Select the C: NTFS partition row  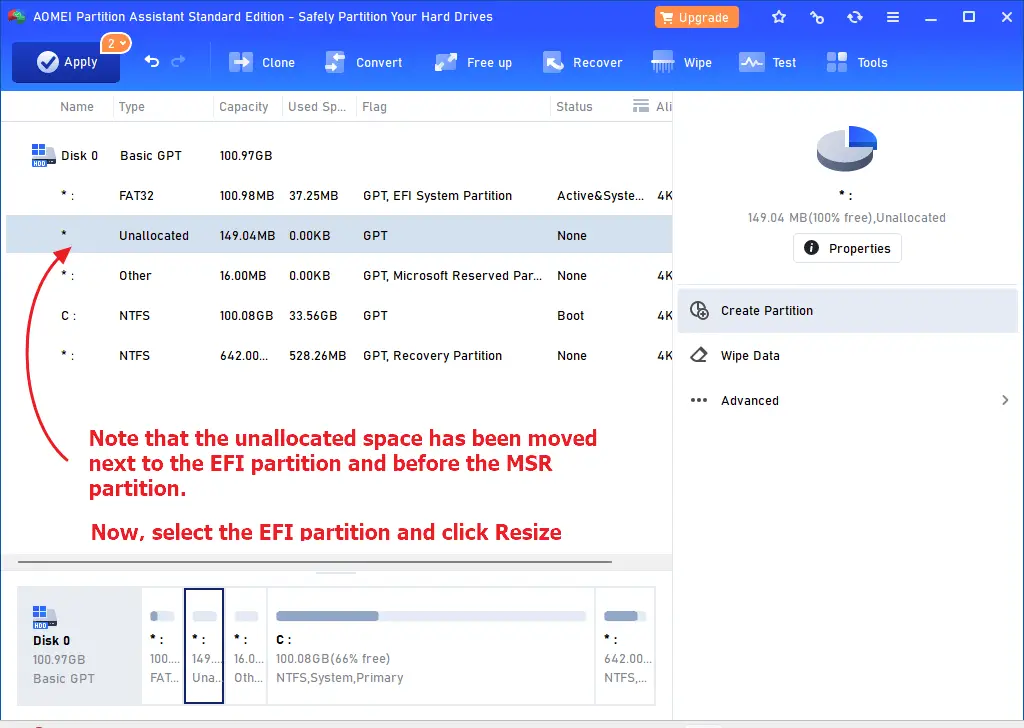339,315
